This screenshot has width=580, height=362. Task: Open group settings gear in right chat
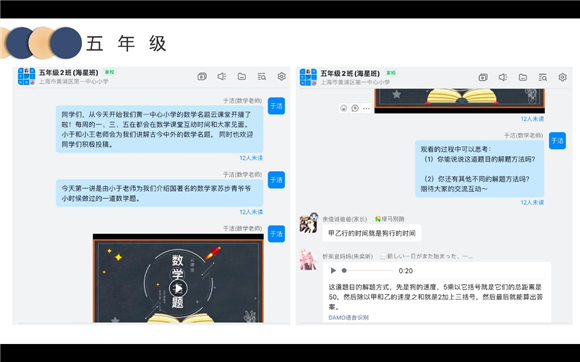tap(563, 77)
